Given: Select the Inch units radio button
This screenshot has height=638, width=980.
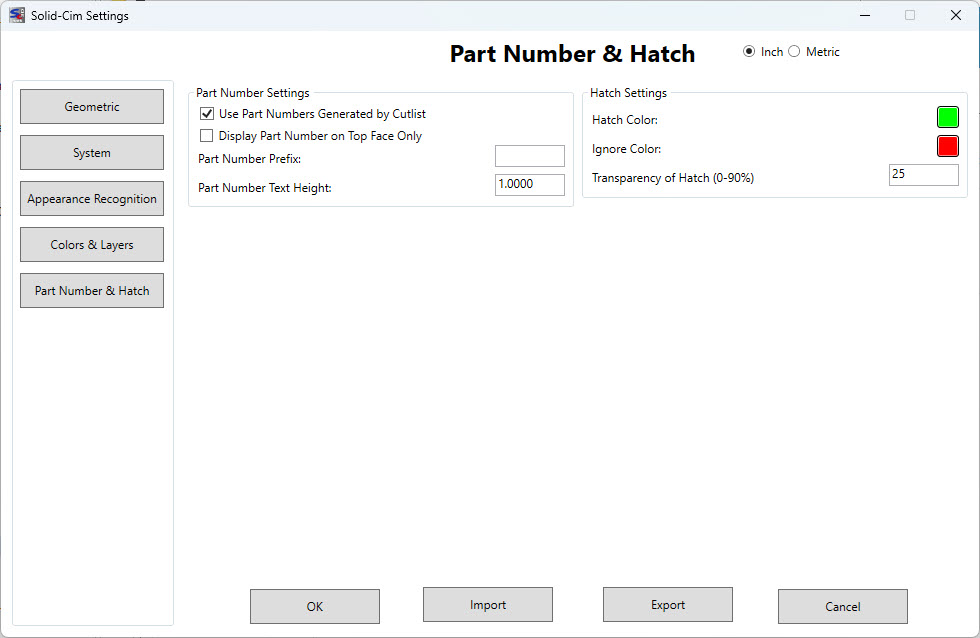Looking at the screenshot, I should [749, 51].
